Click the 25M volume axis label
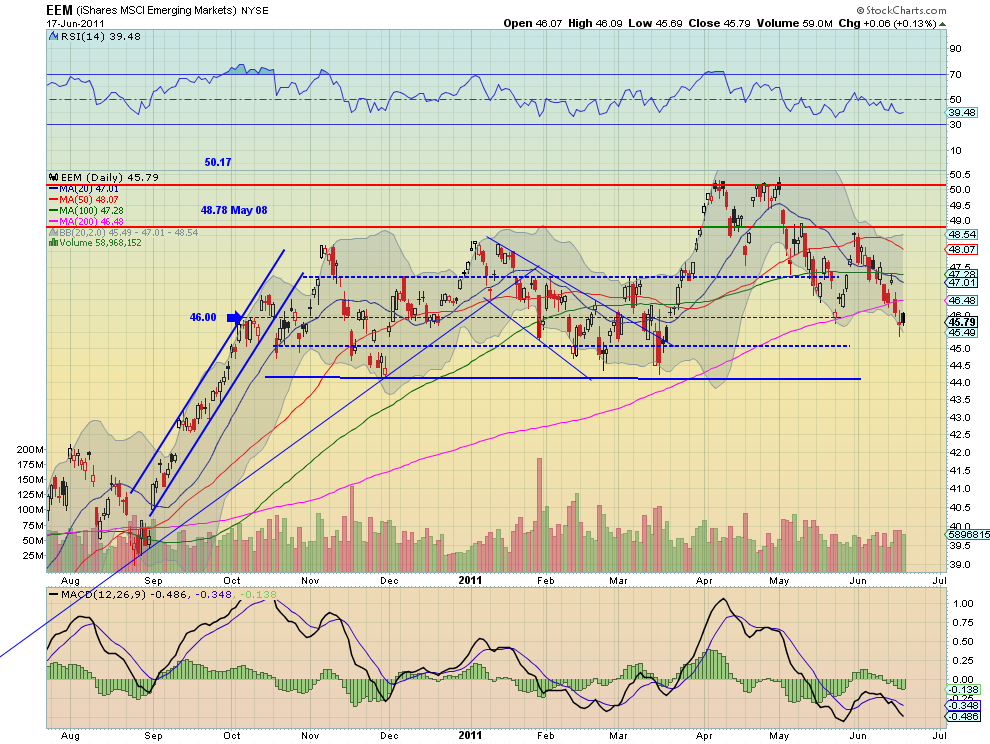990x744 pixels. 33,556
